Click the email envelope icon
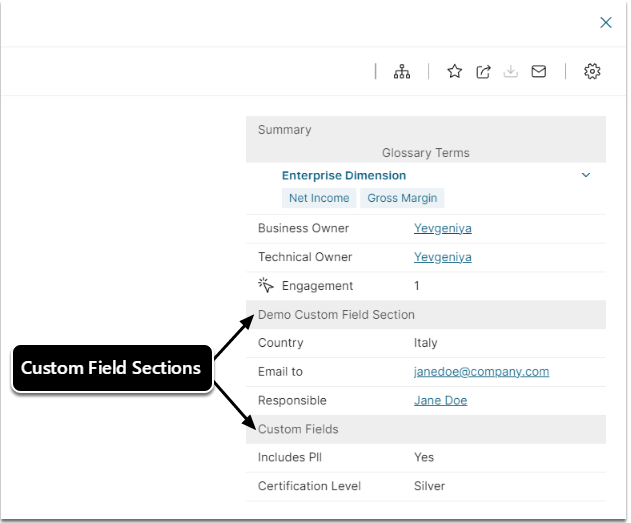 click(x=539, y=72)
